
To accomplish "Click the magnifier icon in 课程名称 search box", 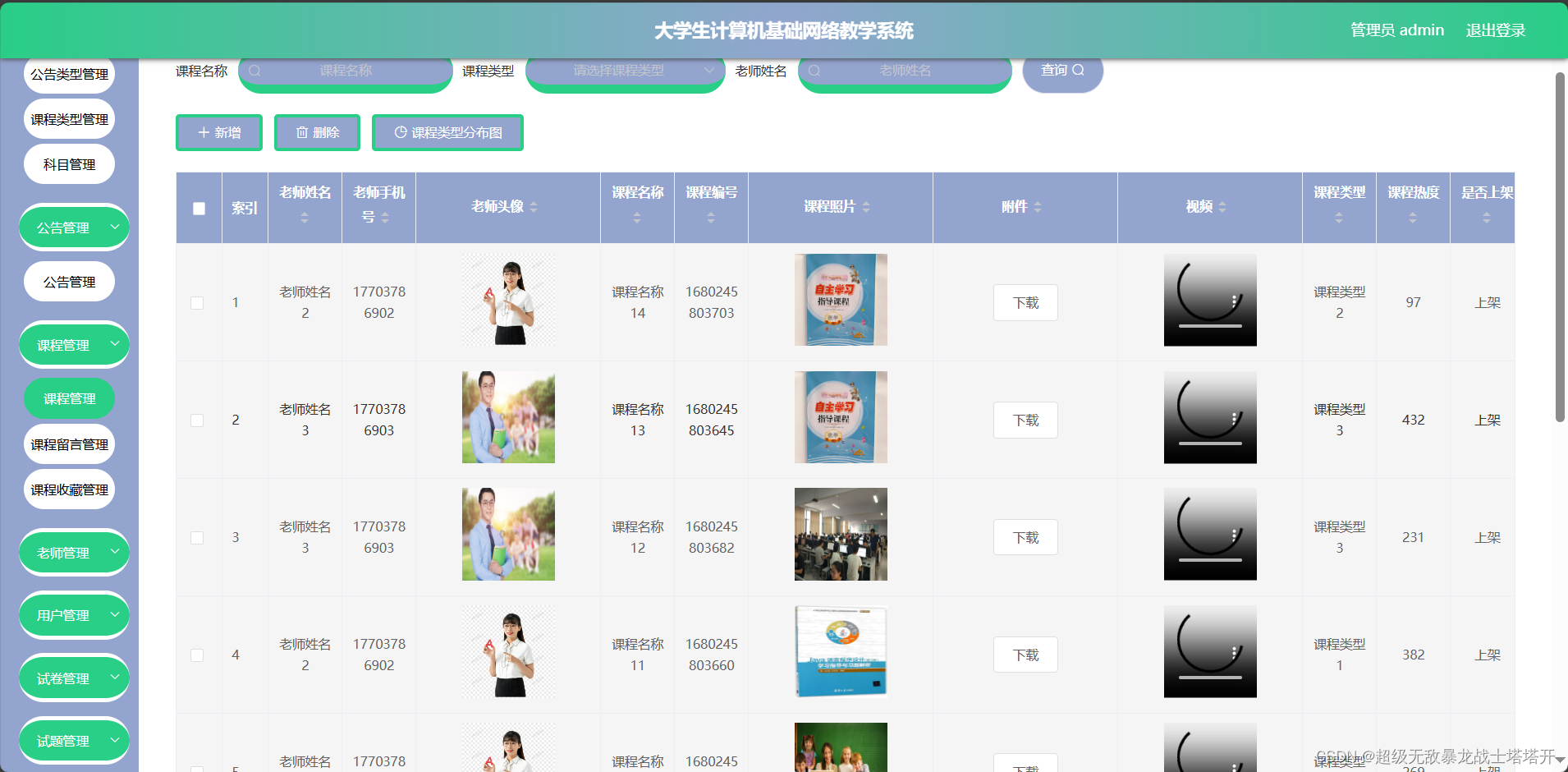I will click(x=254, y=71).
